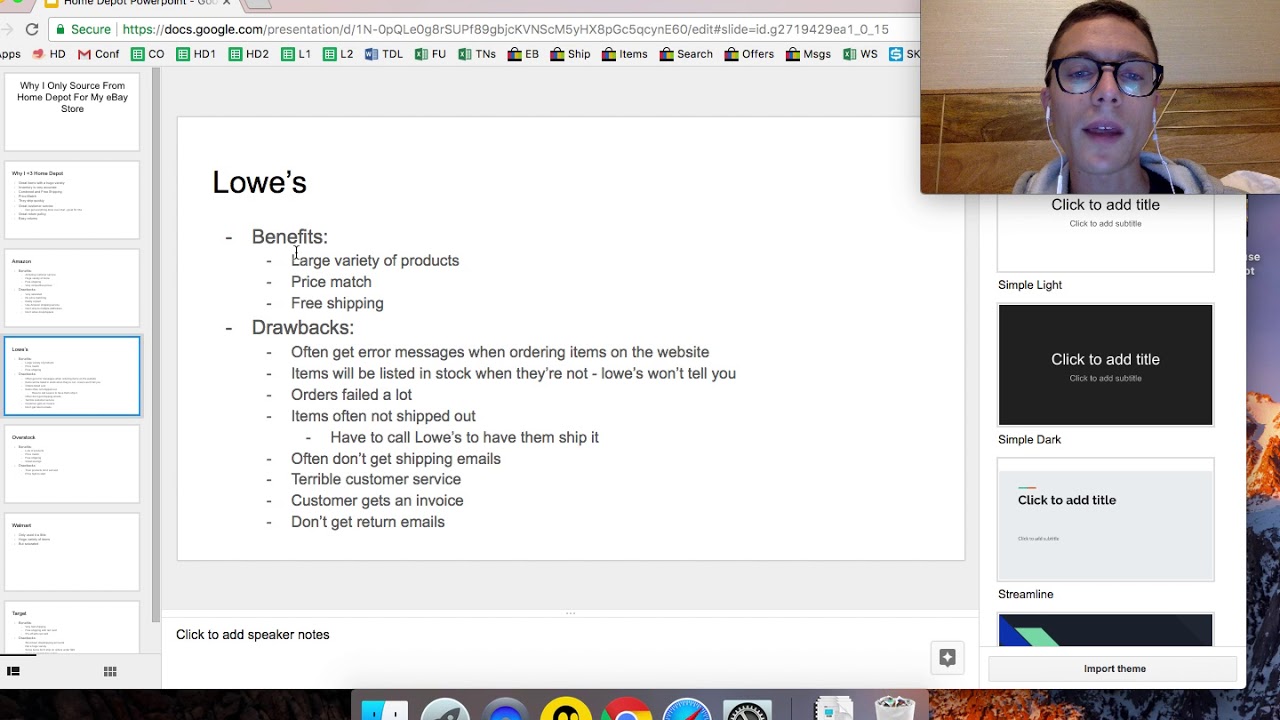This screenshot has width=1280, height=720.
Task: Click the Import theme button
Action: [x=1114, y=669]
